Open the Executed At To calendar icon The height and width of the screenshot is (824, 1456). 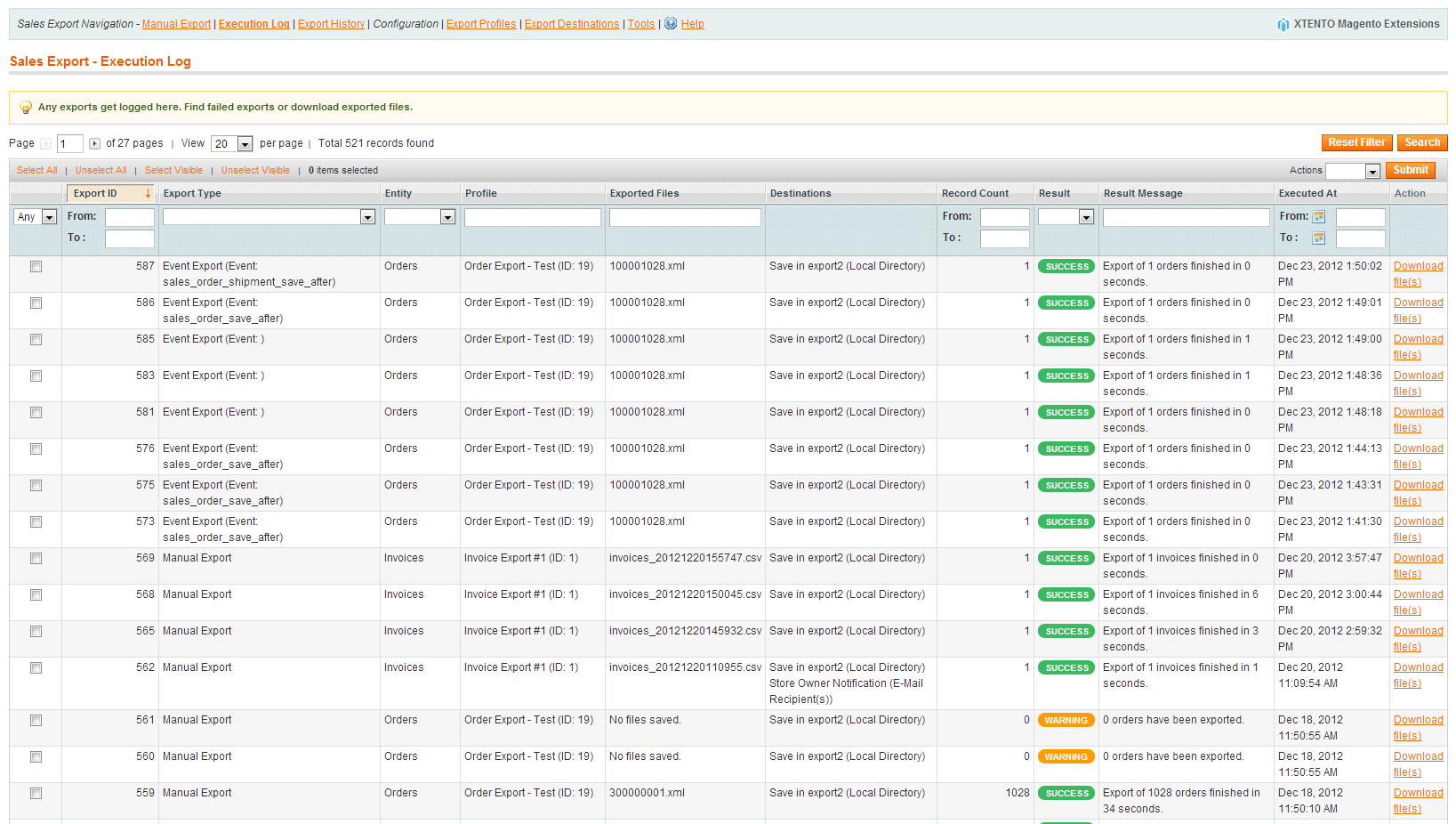pyautogui.click(x=1319, y=238)
